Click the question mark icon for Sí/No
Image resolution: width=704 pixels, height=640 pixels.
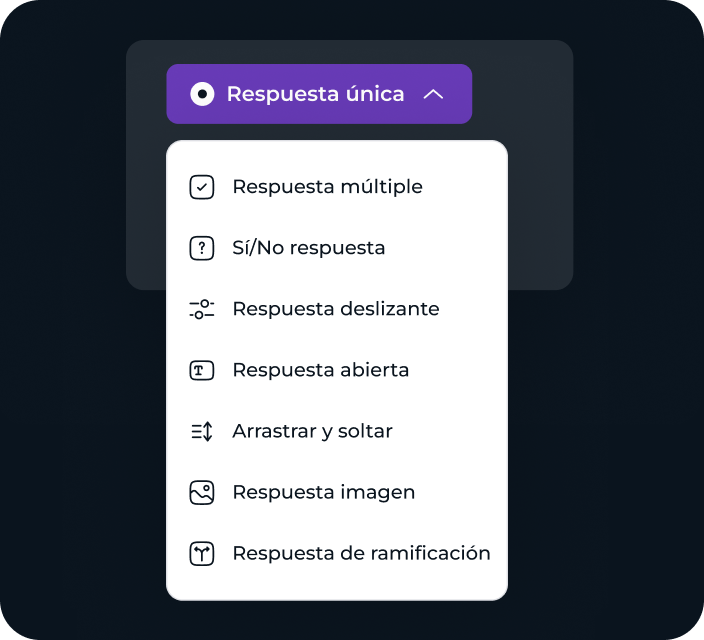tap(202, 248)
